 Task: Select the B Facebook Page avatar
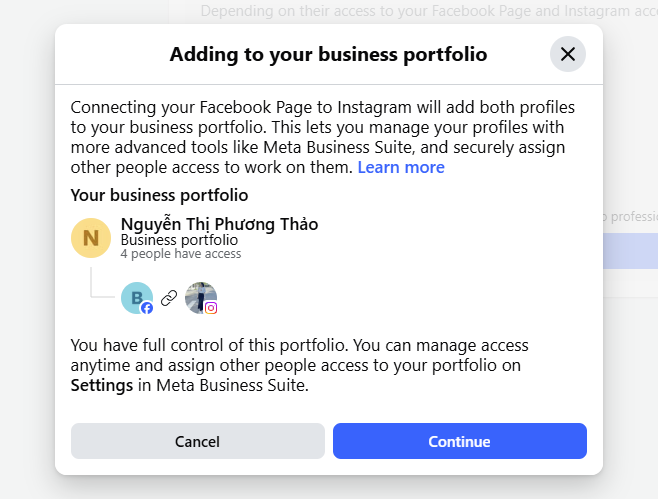[135, 297]
